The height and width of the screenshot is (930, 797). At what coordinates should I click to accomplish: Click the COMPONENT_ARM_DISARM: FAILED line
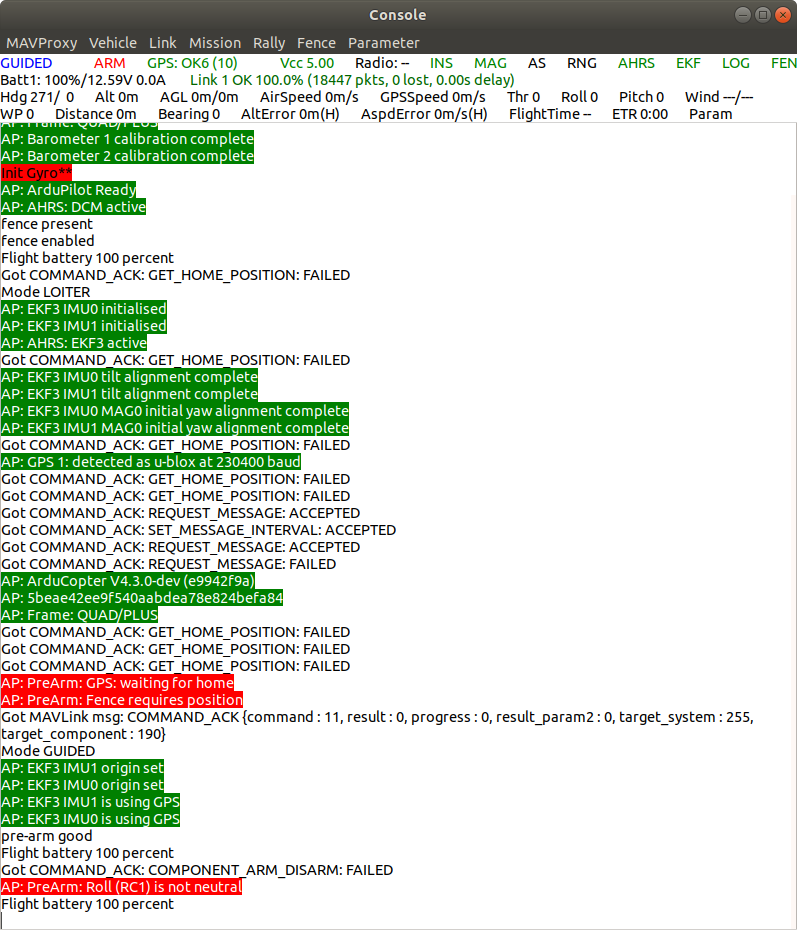click(x=197, y=870)
